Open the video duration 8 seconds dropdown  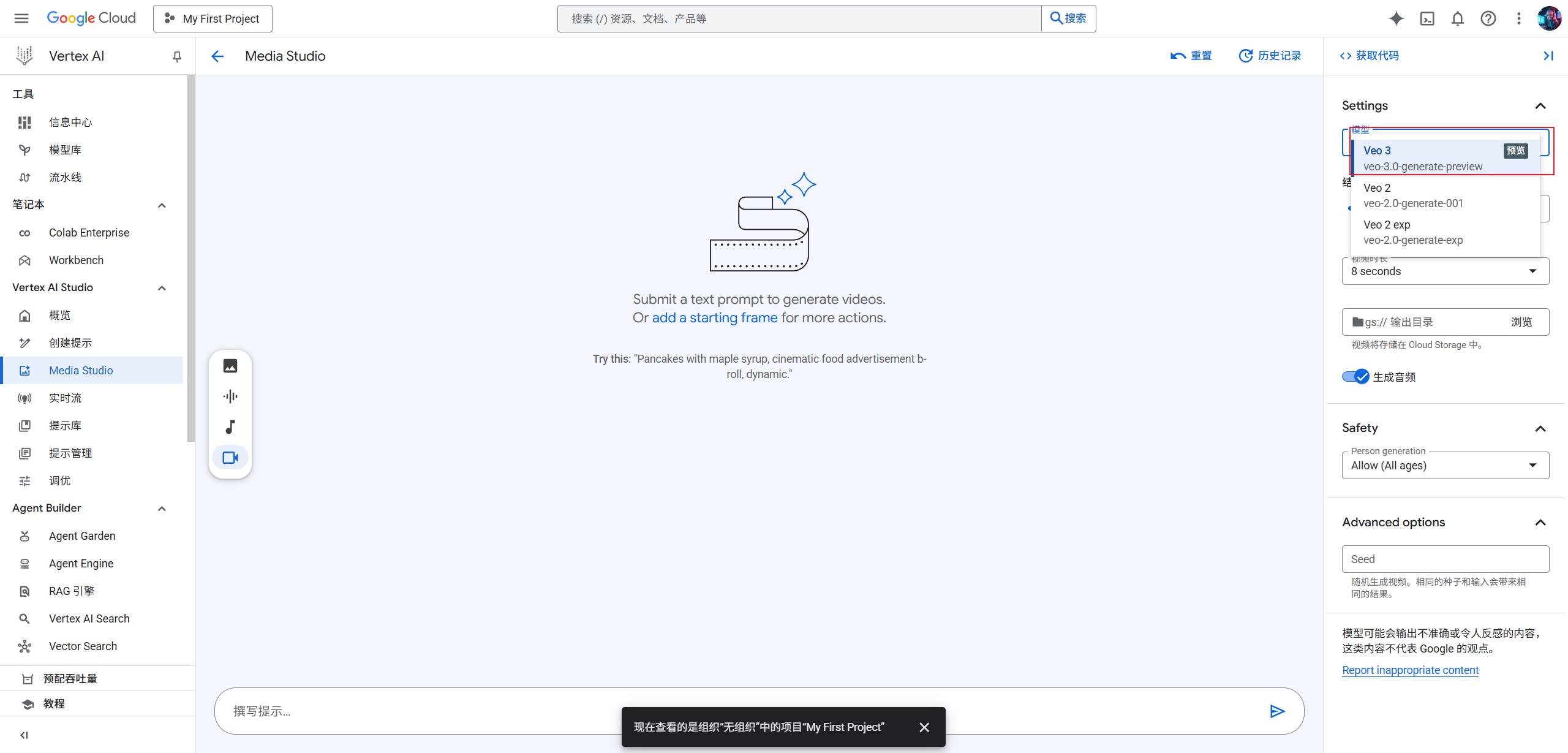[1445, 271]
